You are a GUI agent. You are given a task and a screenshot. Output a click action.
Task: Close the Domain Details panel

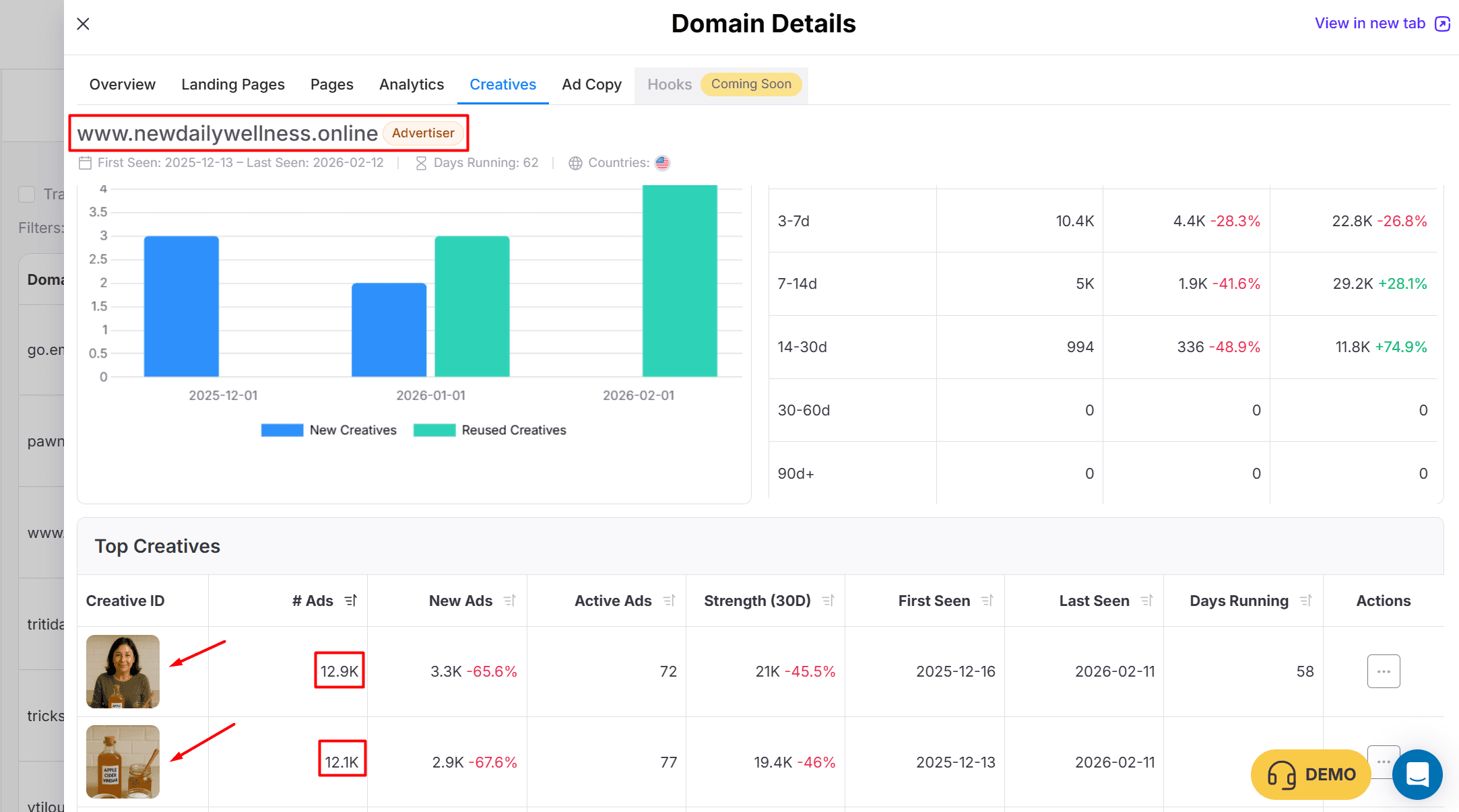click(x=83, y=24)
